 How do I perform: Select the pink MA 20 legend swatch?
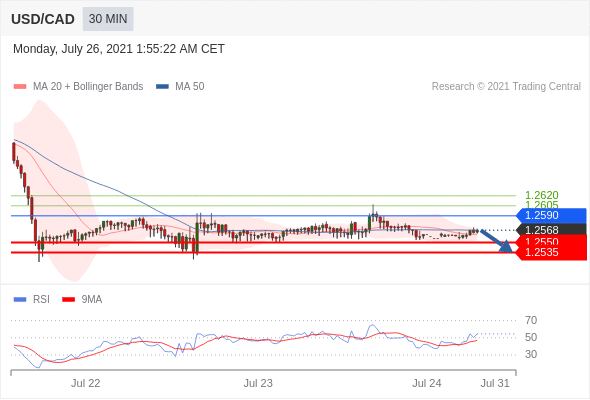tap(20, 87)
